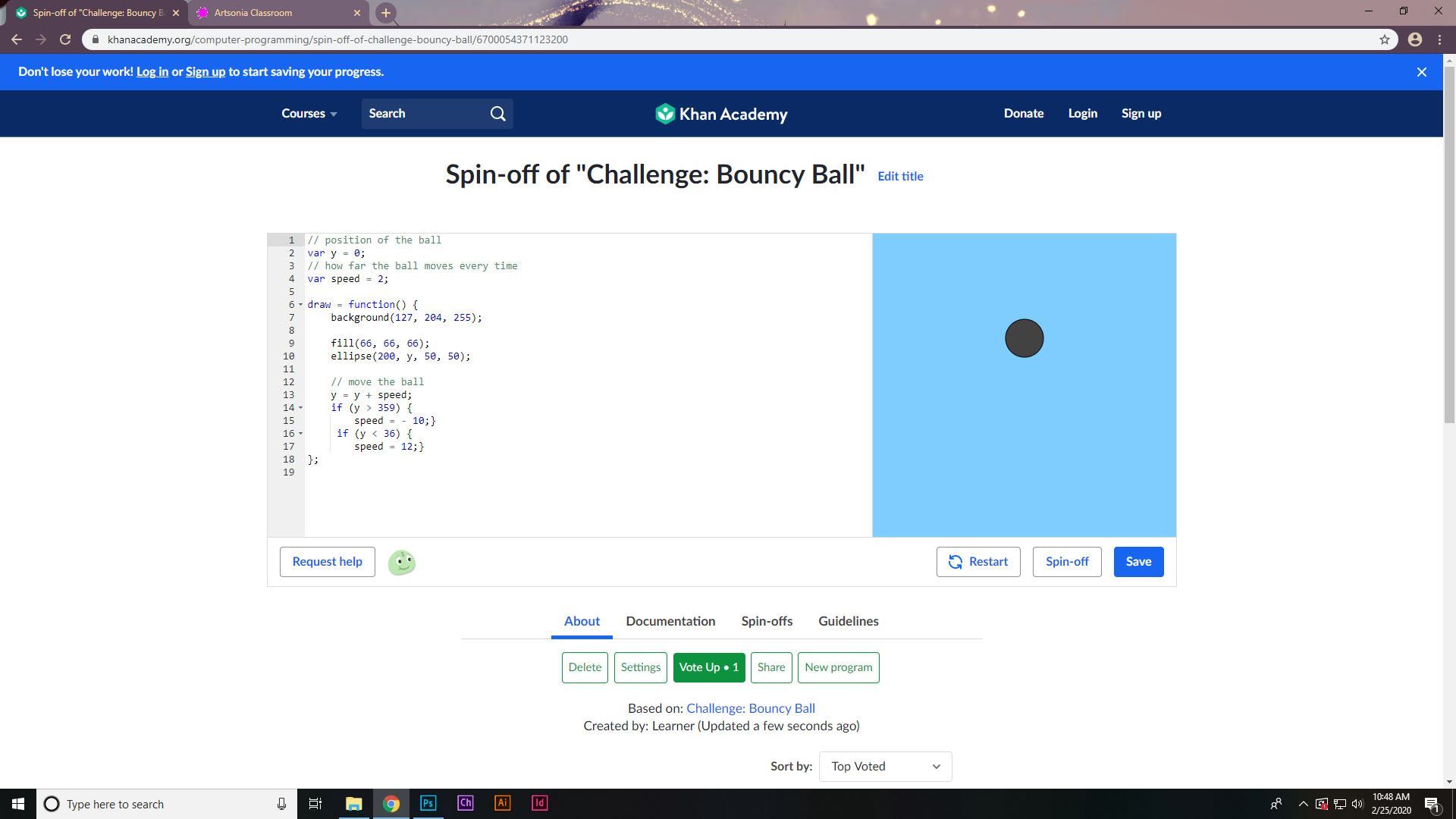
Task: Click the Restart button
Action: 977,562
